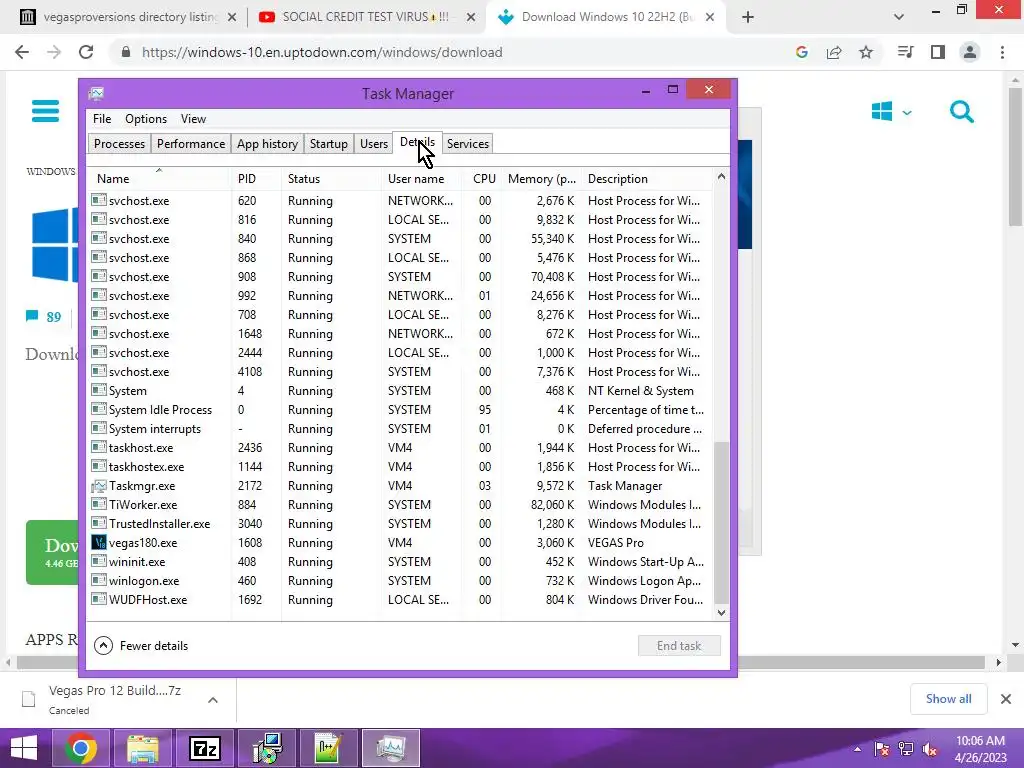
Task: Sort by the Name column header
Action: 159,178
